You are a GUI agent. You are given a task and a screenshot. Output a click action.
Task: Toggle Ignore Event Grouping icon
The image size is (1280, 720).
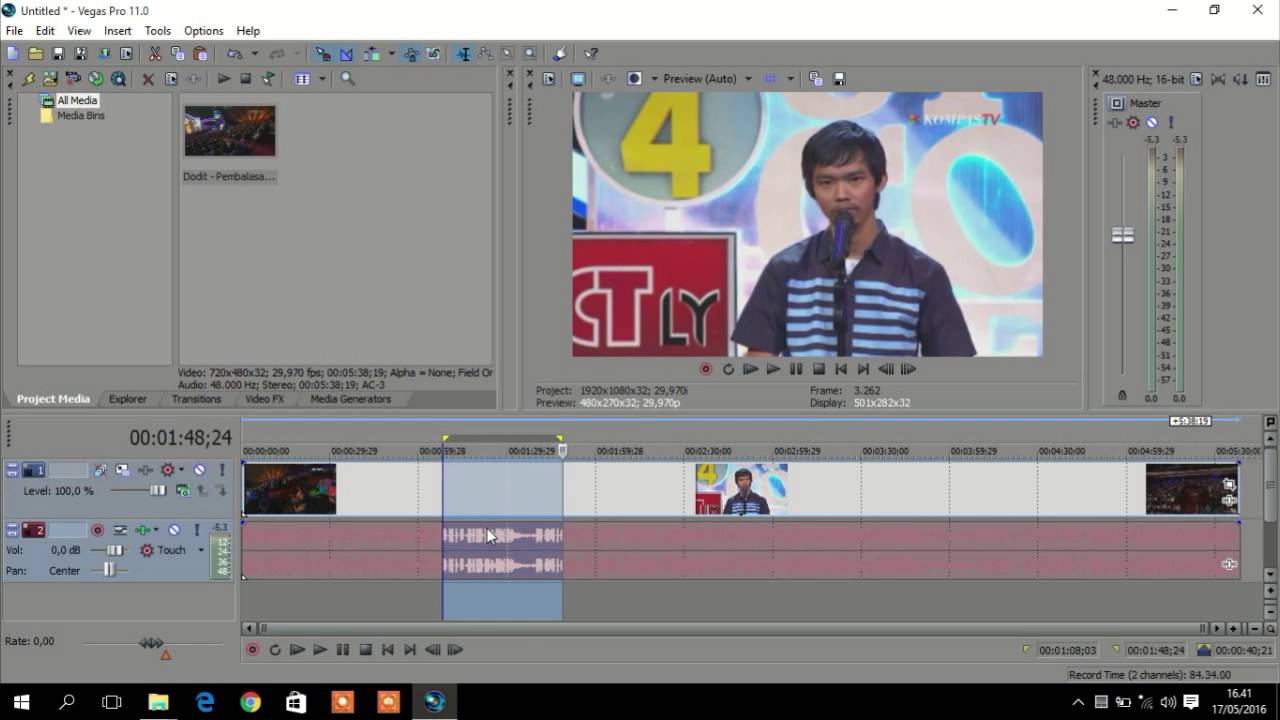click(x=434, y=54)
